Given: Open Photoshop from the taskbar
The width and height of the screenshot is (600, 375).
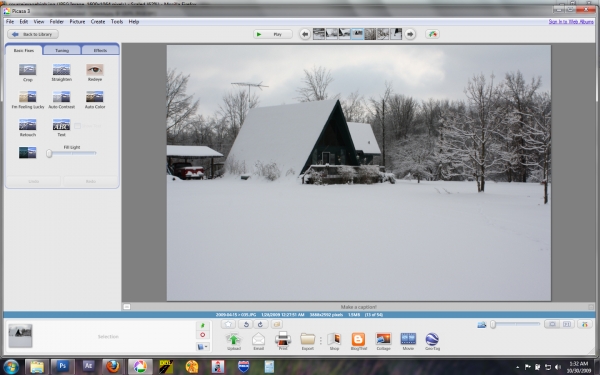Looking at the screenshot, I should 62,366.
